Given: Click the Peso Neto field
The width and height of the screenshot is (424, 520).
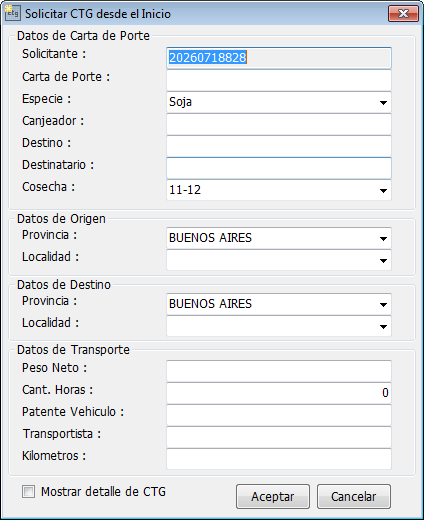Looking at the screenshot, I should 279,371.
